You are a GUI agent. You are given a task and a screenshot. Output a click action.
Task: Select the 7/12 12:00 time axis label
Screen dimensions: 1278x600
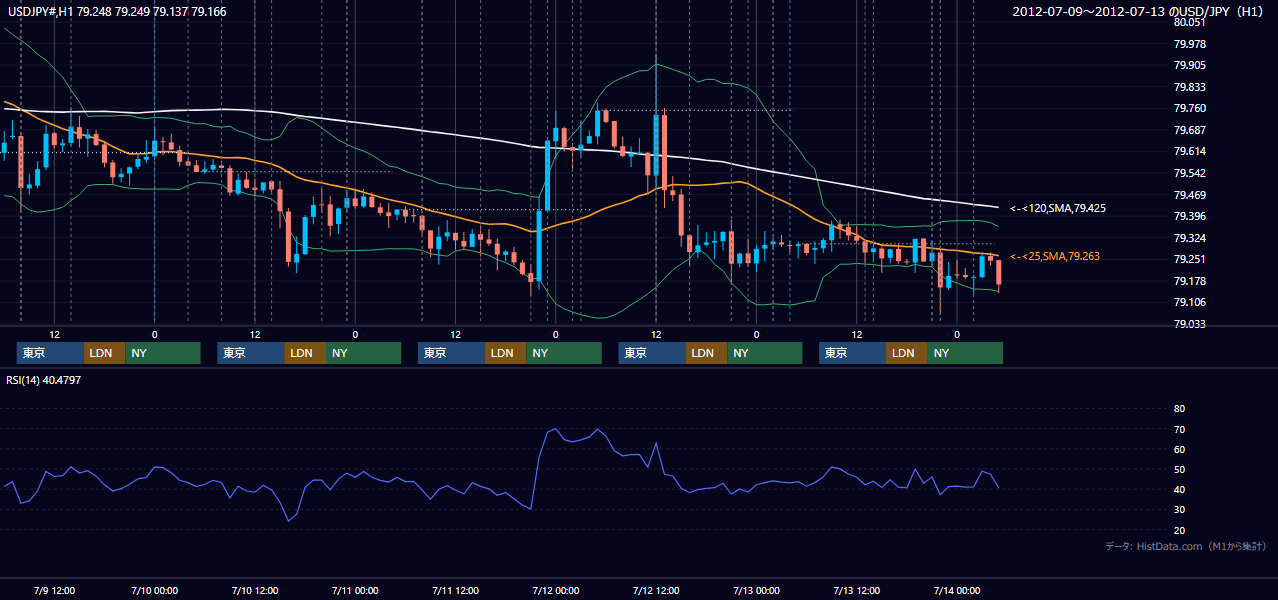point(656,590)
